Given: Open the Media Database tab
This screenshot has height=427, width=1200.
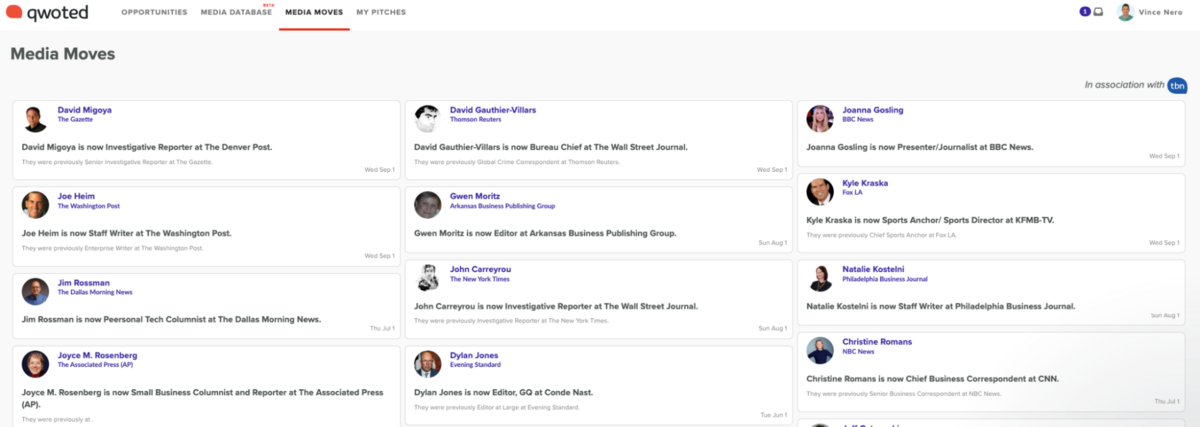Looking at the screenshot, I should point(235,13).
